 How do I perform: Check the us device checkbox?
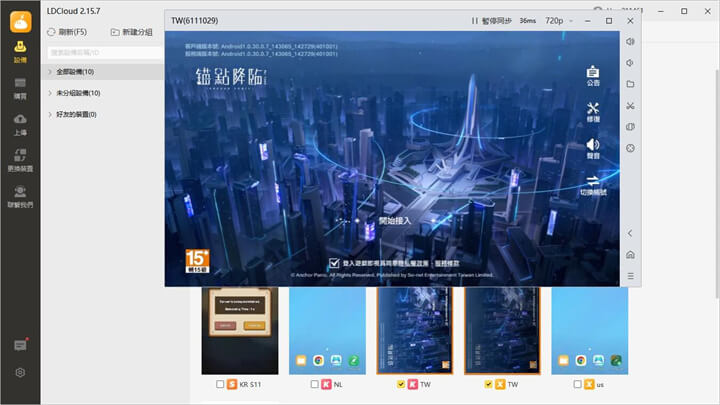[x=577, y=384]
